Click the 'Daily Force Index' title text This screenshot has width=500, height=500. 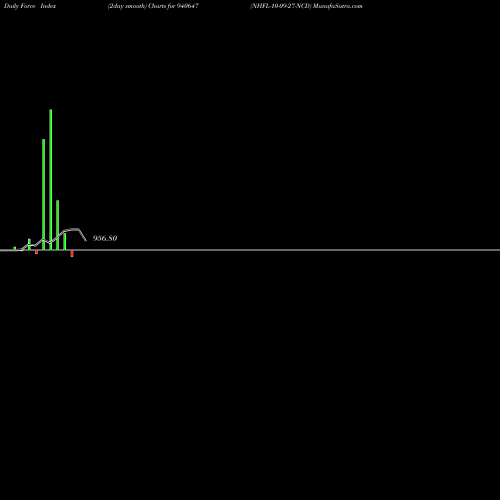30,6
